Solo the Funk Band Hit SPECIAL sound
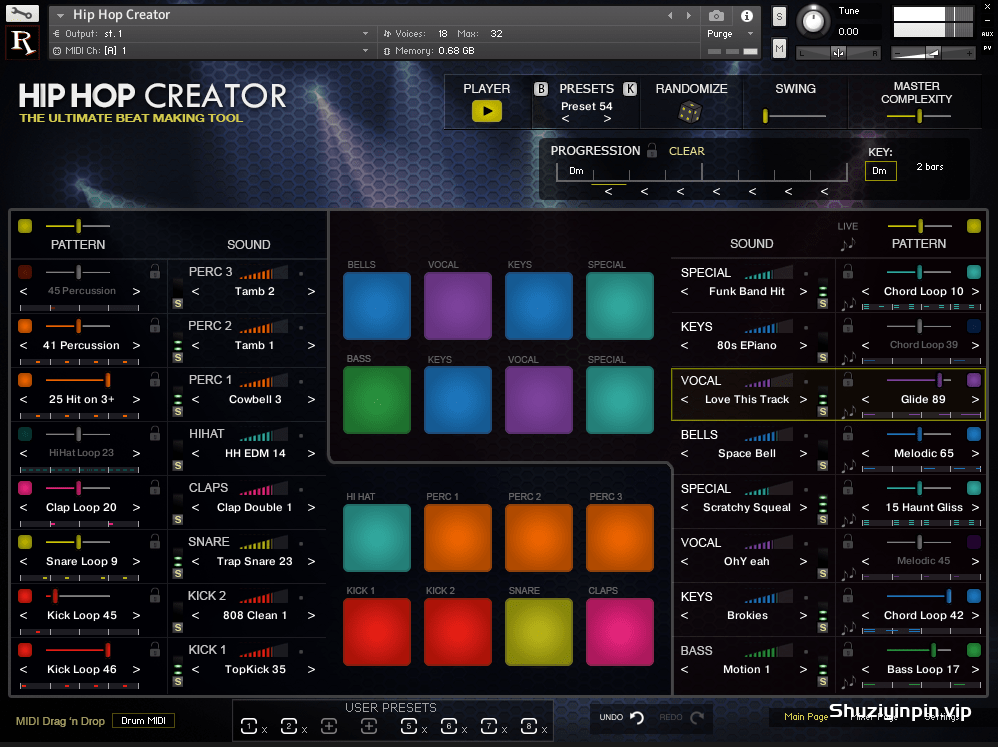Image resolution: width=998 pixels, height=747 pixels. 822,304
